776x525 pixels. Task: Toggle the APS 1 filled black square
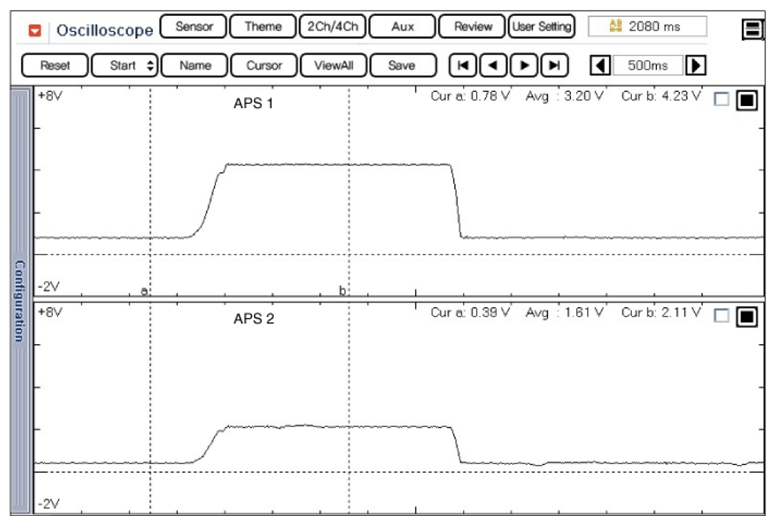[746, 100]
